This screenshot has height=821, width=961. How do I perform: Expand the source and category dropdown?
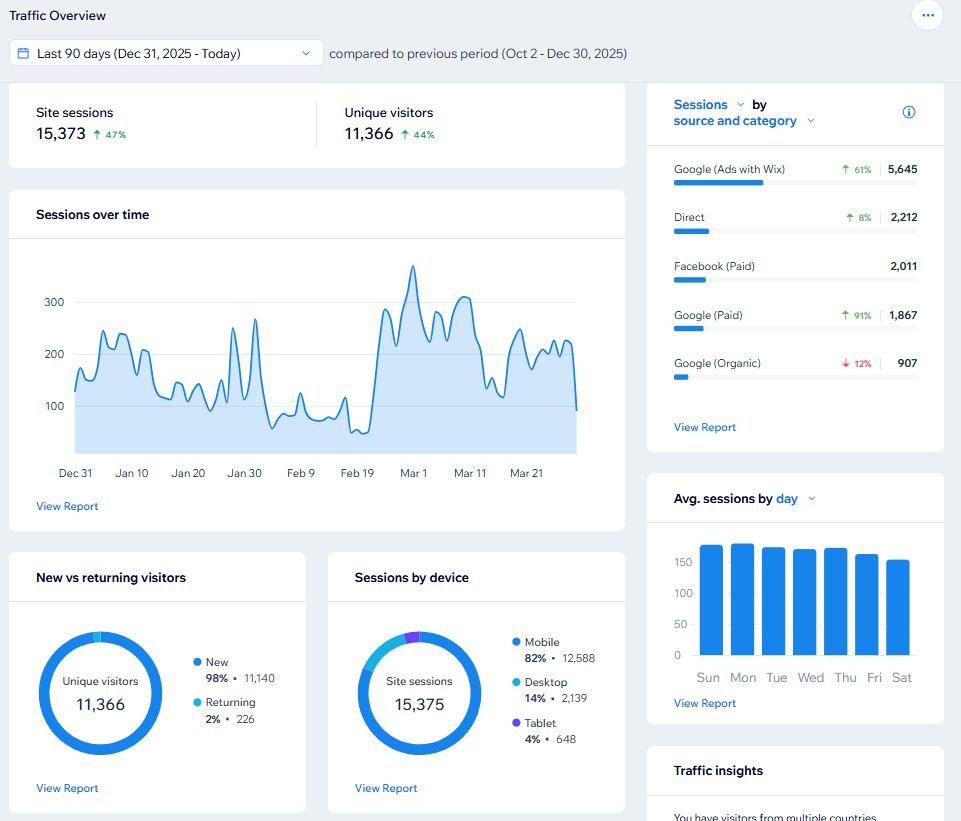tap(744, 121)
